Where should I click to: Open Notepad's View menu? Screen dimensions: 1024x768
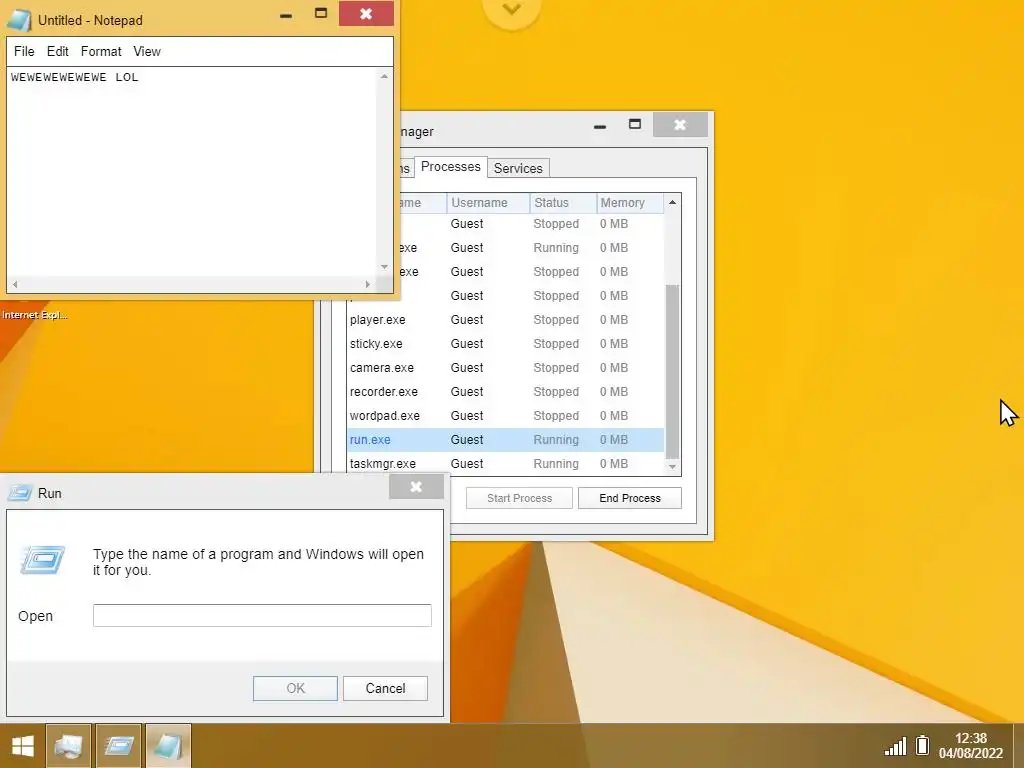point(147,52)
